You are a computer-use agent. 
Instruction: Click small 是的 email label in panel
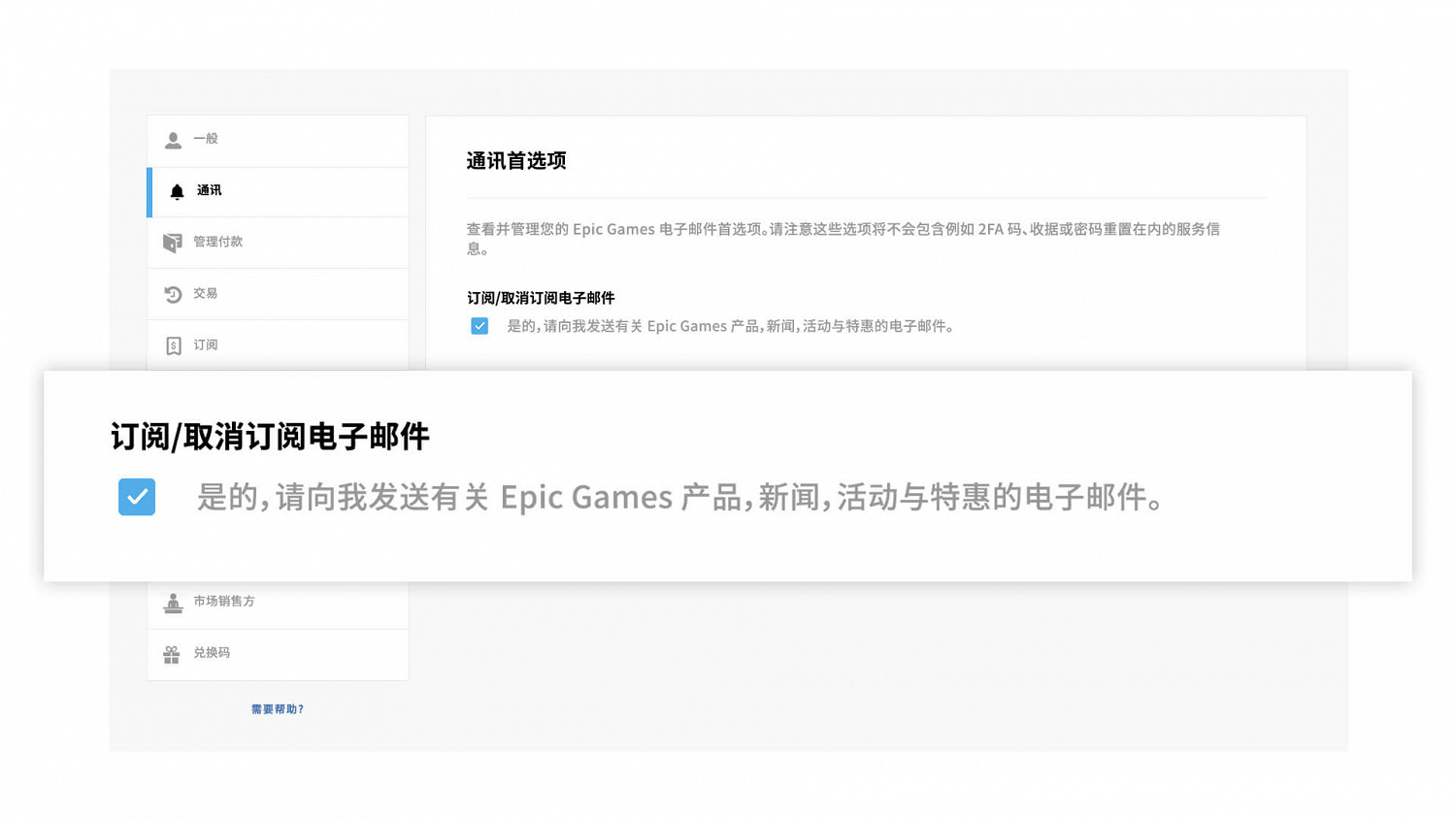pyautogui.click(x=732, y=326)
